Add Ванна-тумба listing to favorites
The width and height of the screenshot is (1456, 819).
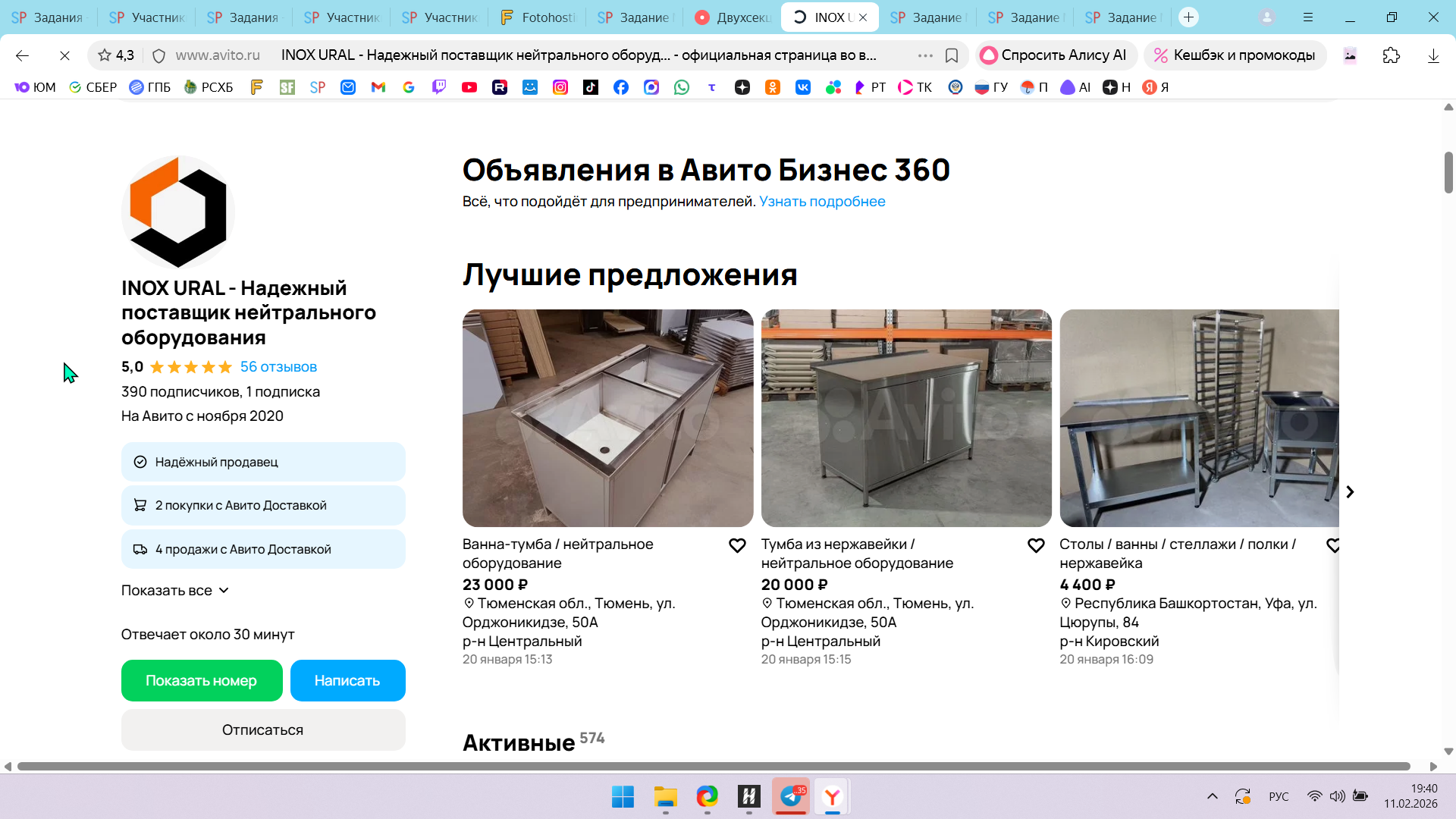pyautogui.click(x=737, y=545)
